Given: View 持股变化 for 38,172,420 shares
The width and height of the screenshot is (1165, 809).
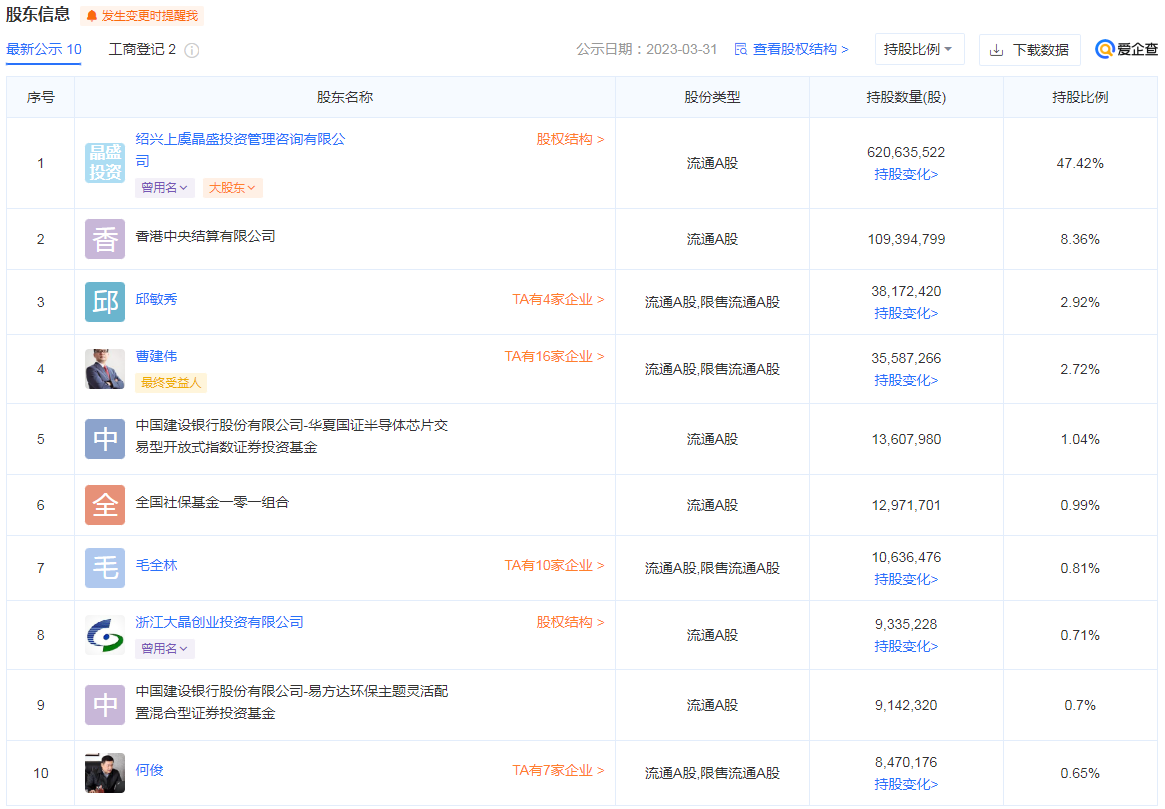Looking at the screenshot, I should coord(906,313).
